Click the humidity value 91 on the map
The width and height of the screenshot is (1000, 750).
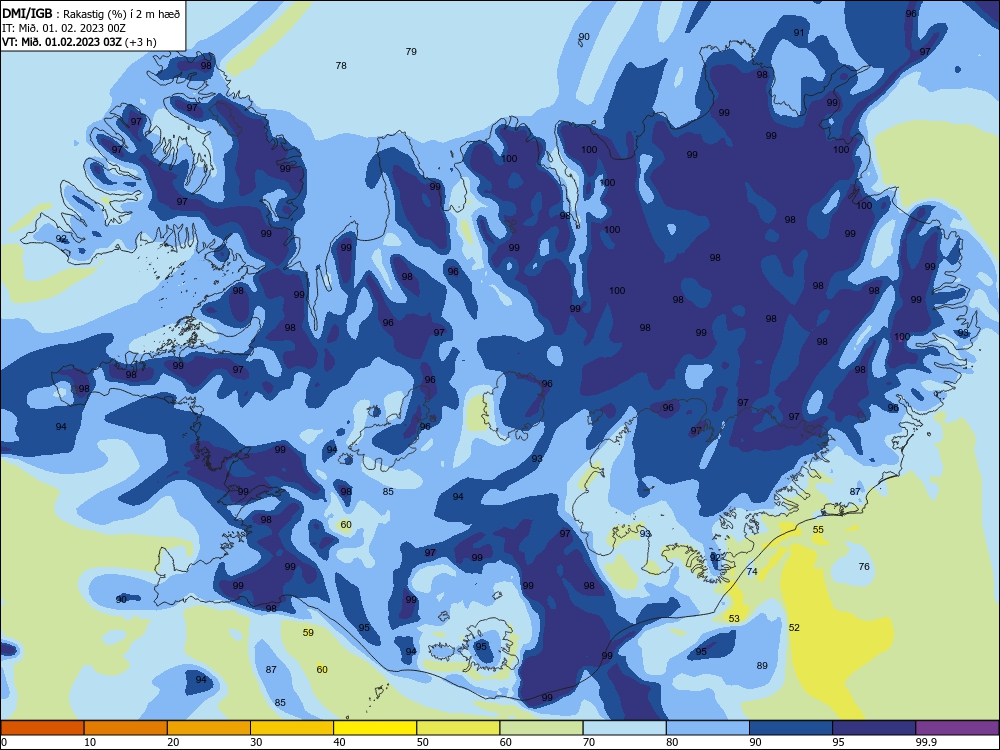(799, 33)
